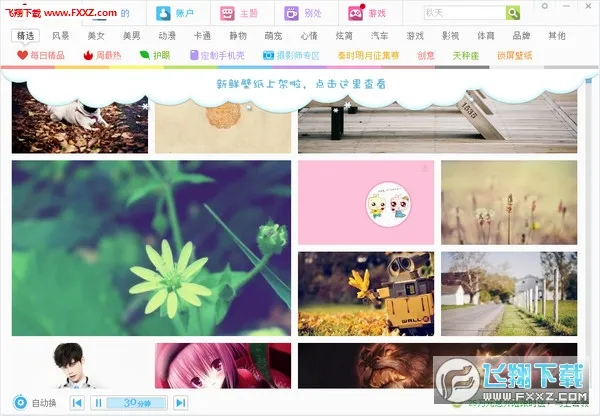Select the 心情 category tab
This screenshot has height=416, width=600.
click(309, 36)
